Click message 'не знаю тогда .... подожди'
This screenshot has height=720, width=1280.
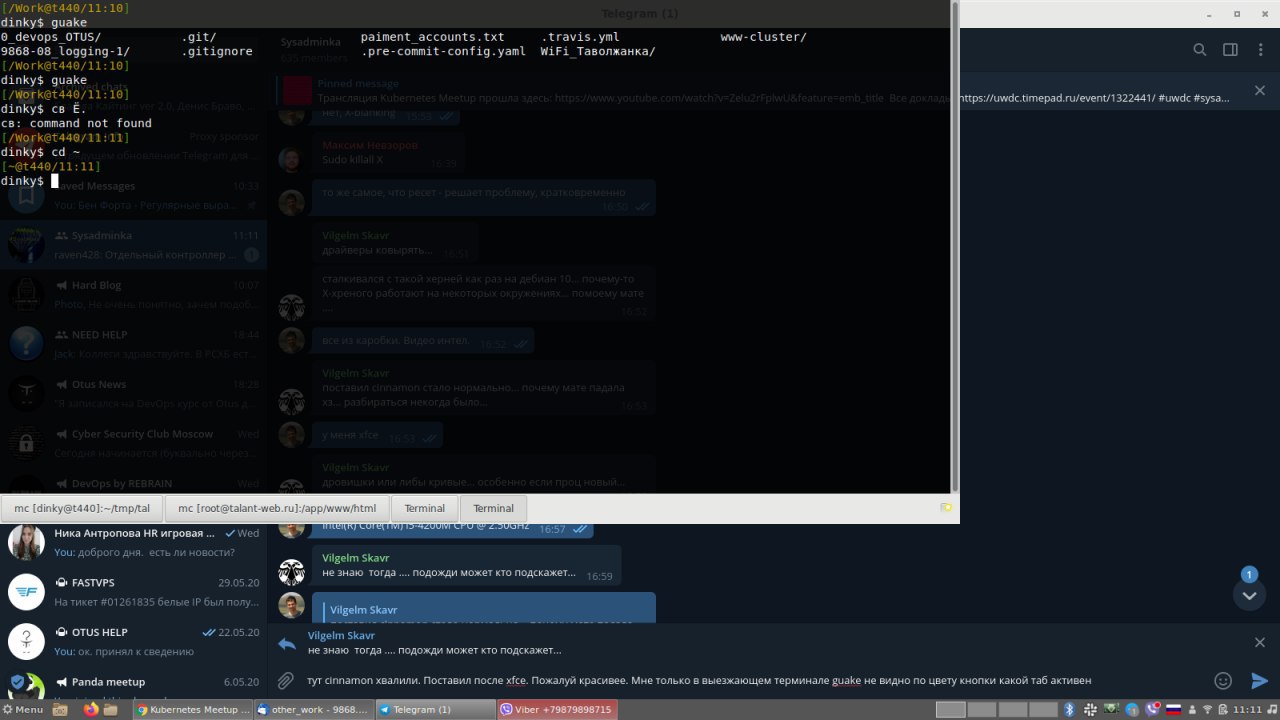[x=448, y=573]
